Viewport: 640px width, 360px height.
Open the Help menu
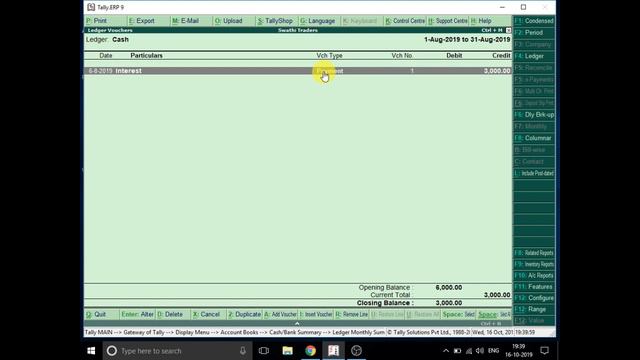click(x=481, y=21)
